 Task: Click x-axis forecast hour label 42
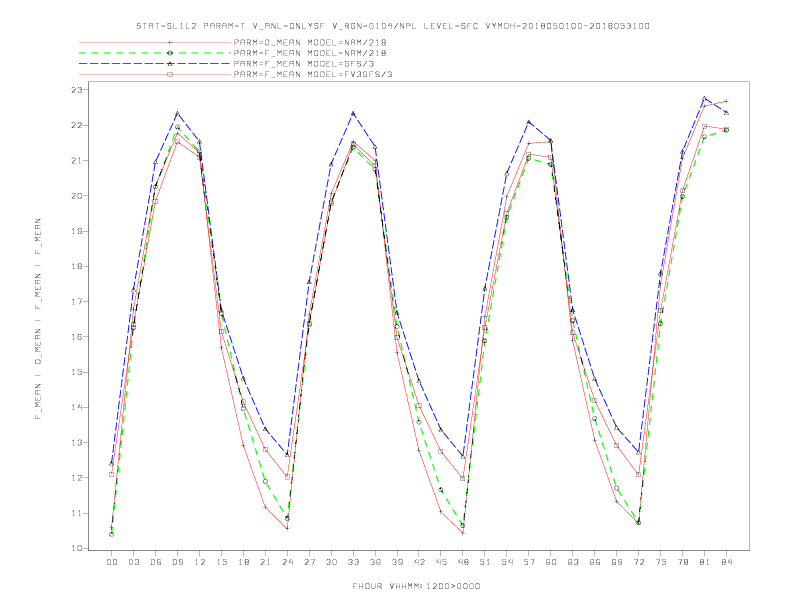tap(419, 562)
